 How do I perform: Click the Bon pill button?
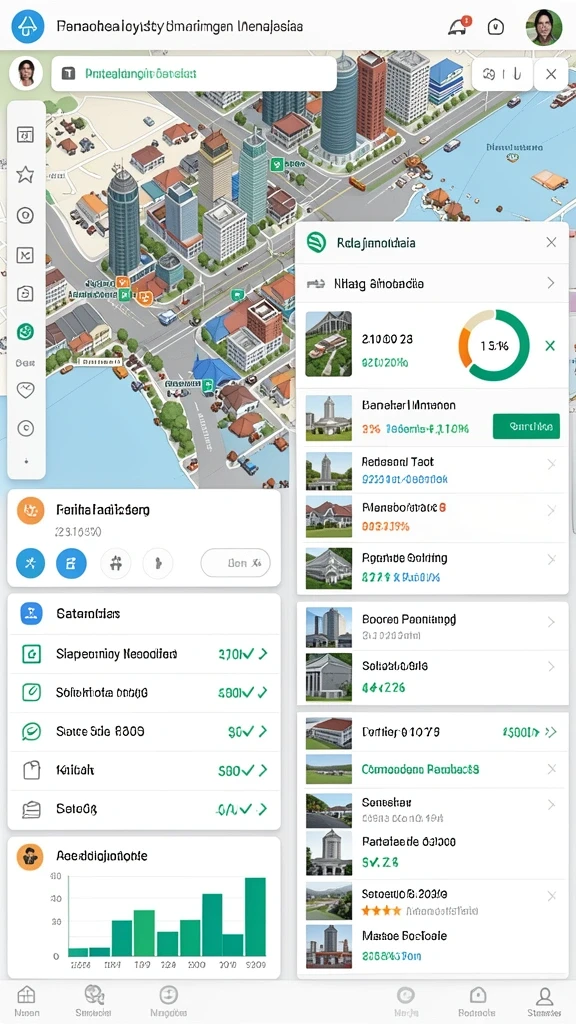[x=236, y=563]
